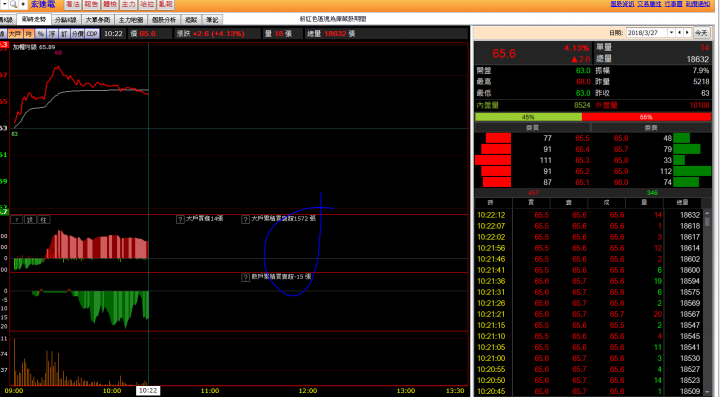Open the 主力地圖 tab

coord(131,20)
